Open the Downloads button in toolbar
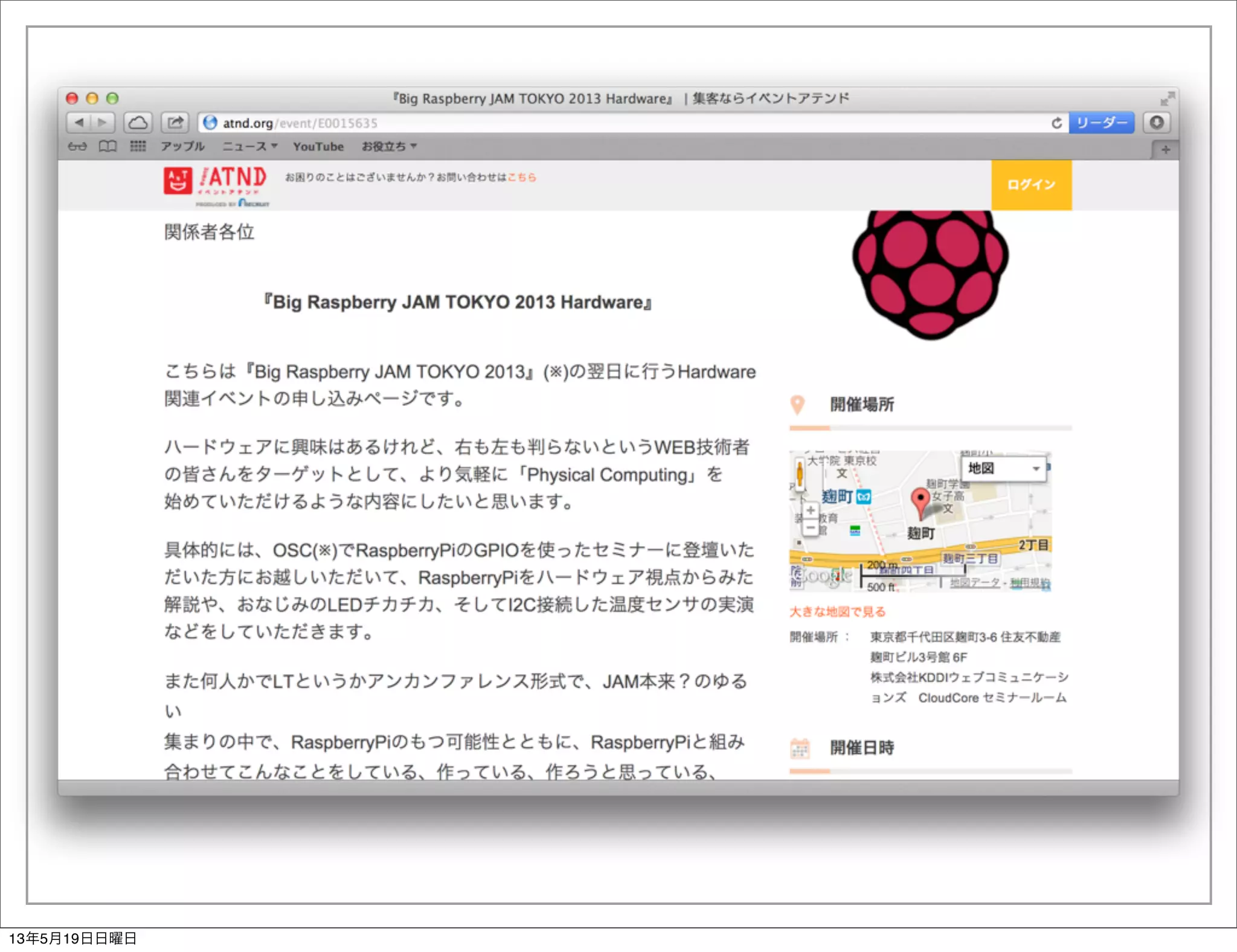The height and width of the screenshot is (952, 1237). (x=1156, y=123)
